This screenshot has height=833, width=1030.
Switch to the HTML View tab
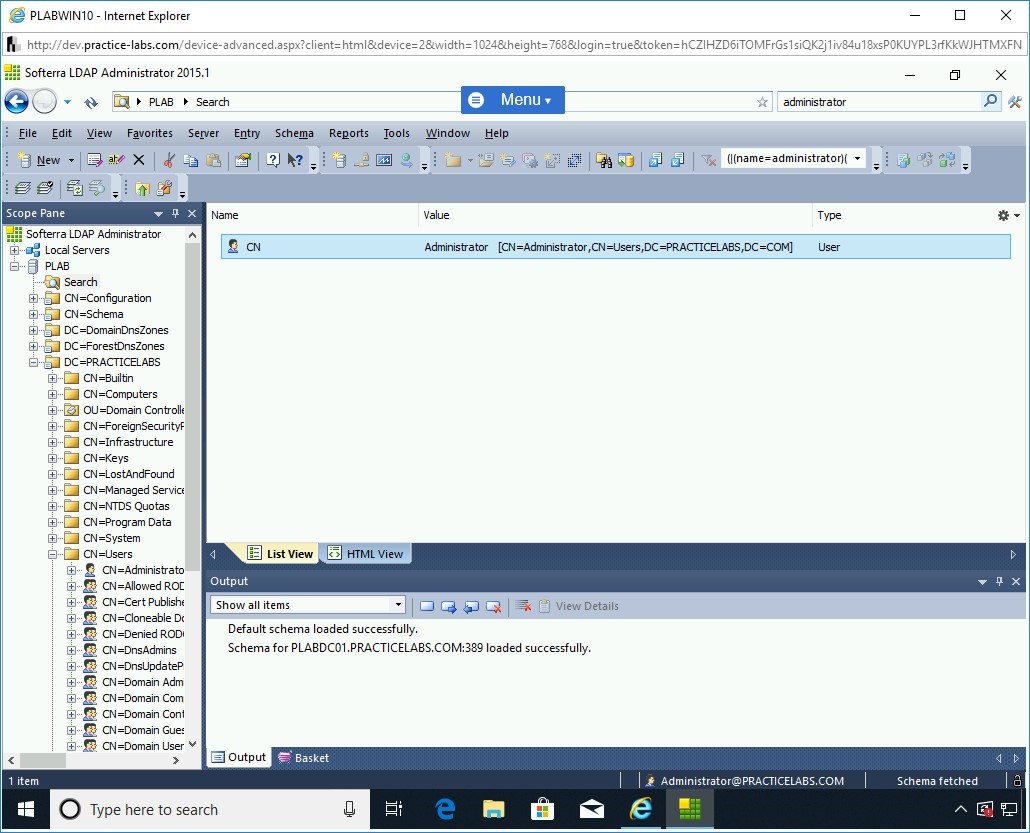click(366, 554)
